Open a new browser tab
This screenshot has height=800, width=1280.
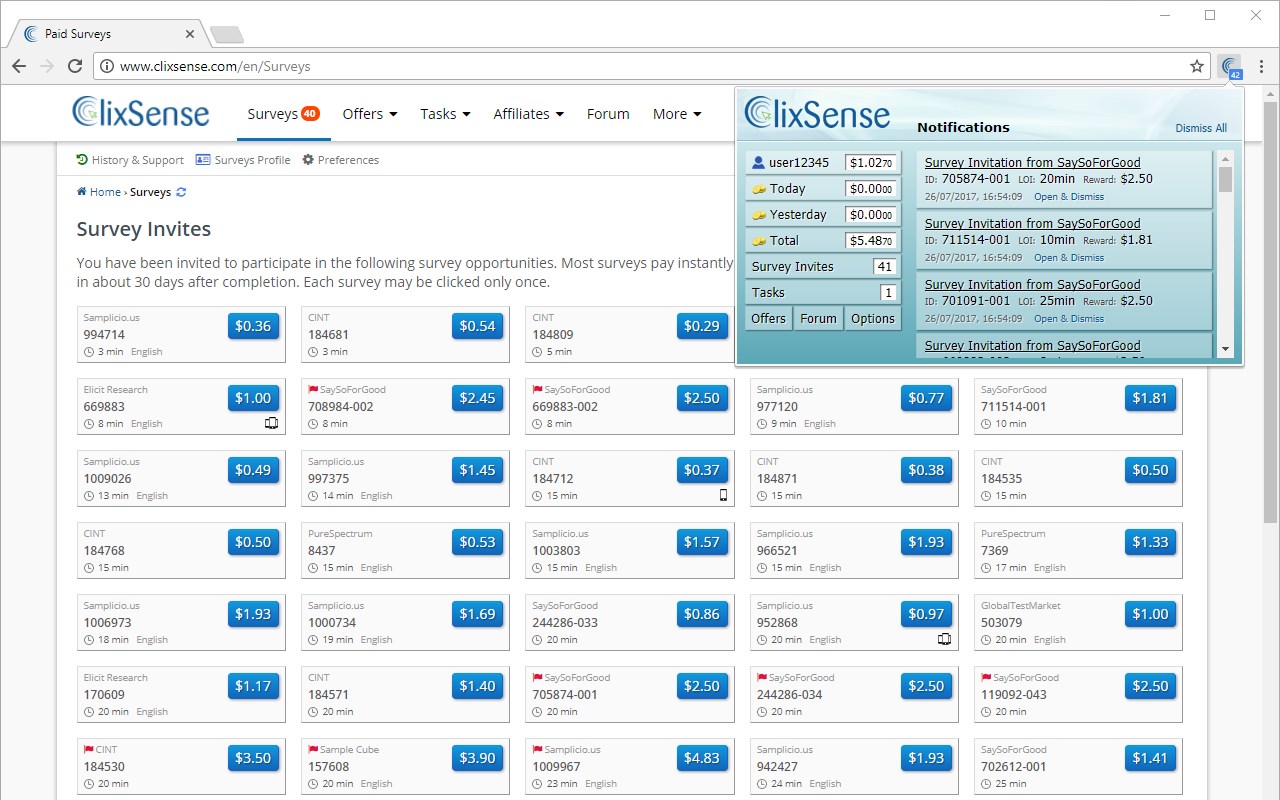pyautogui.click(x=227, y=35)
